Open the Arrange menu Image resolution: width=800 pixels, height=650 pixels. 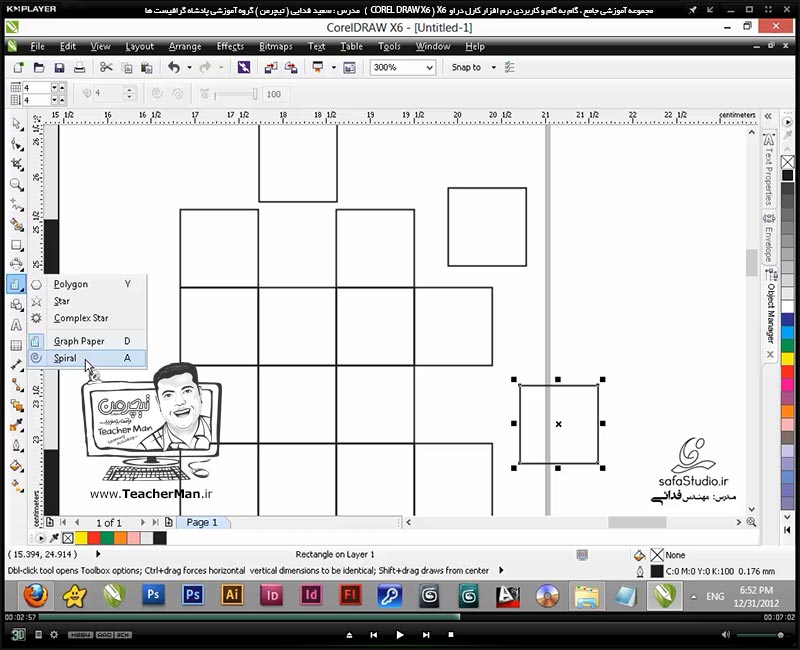coord(185,46)
